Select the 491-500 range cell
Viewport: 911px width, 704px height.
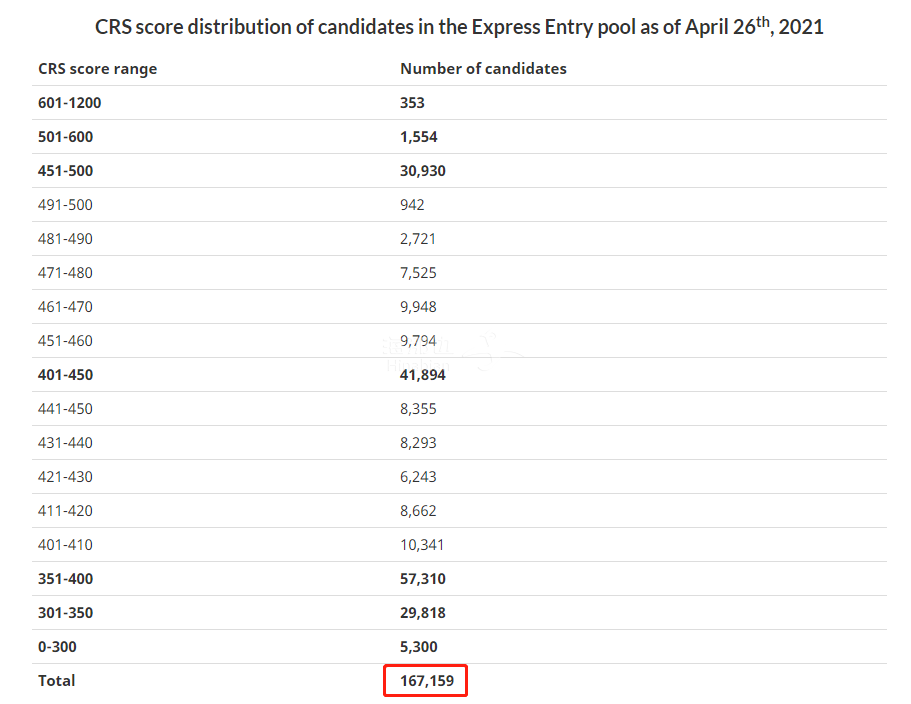tap(65, 205)
